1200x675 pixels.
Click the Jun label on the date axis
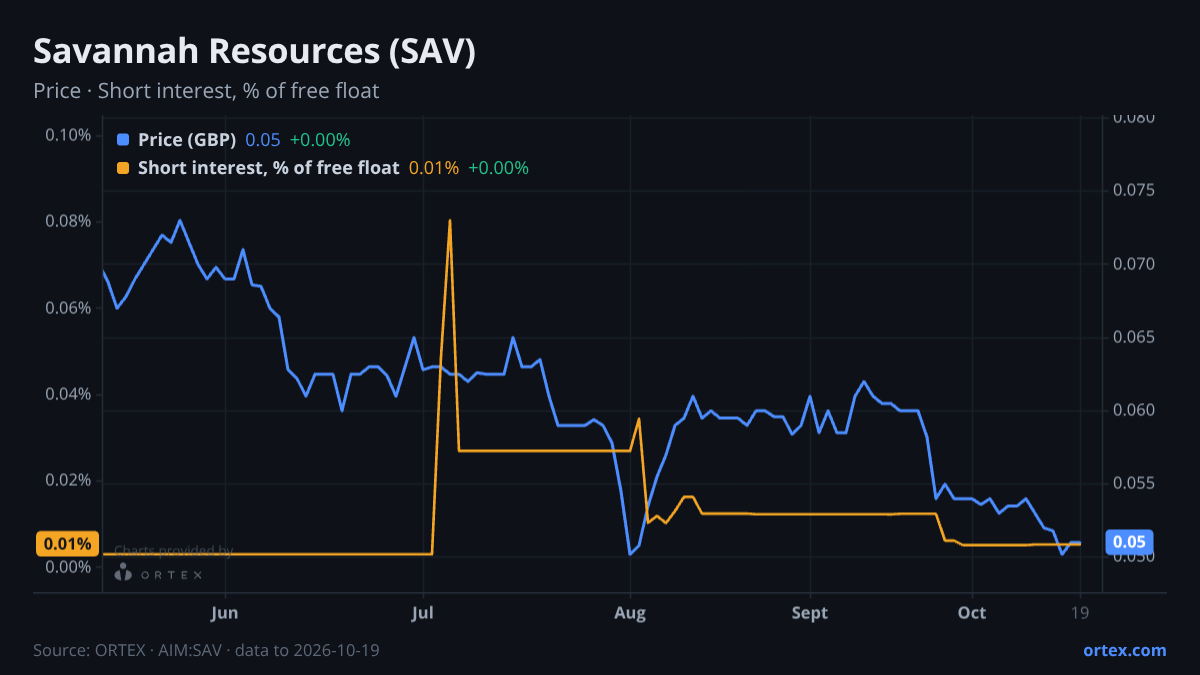[x=226, y=613]
